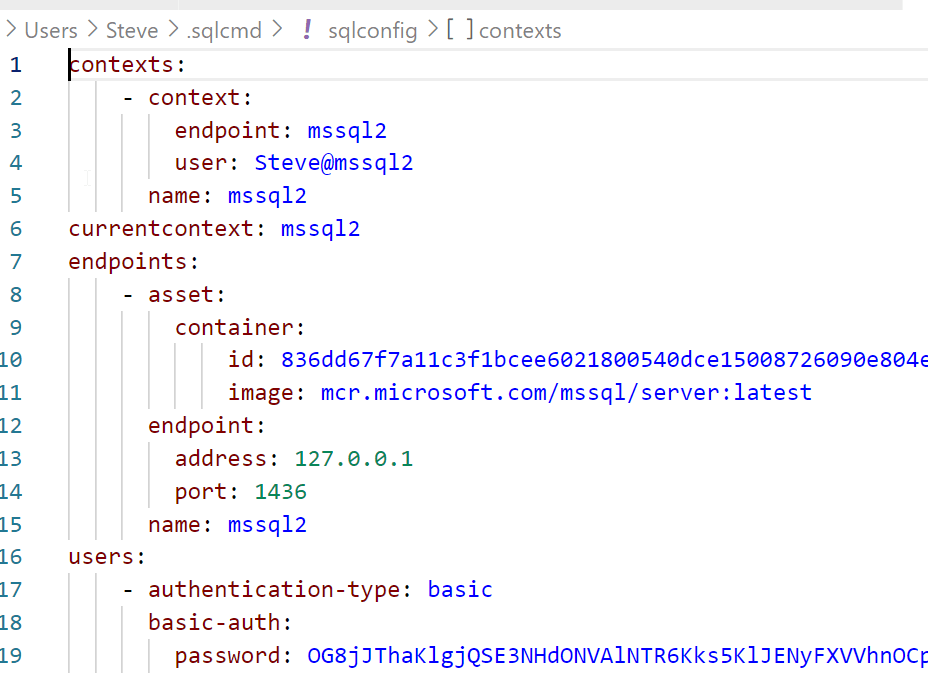
Task: Select line 7 via its line number
Action: click(15, 262)
